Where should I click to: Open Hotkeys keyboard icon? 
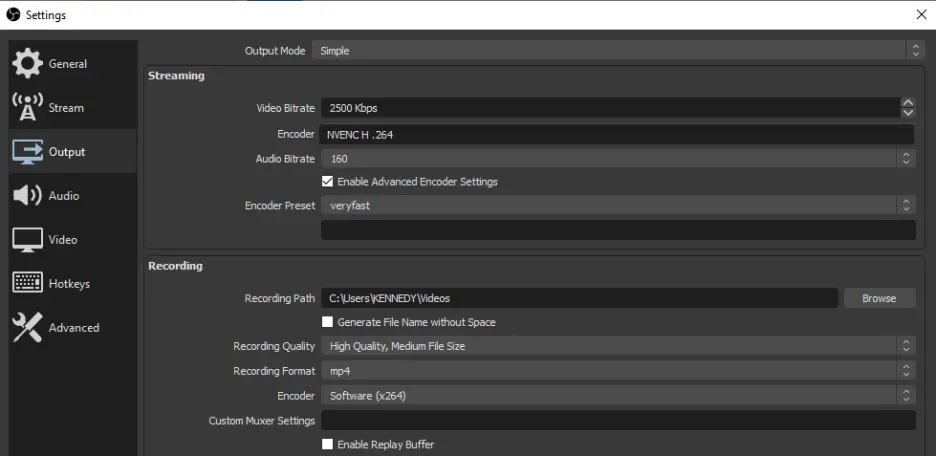point(27,283)
